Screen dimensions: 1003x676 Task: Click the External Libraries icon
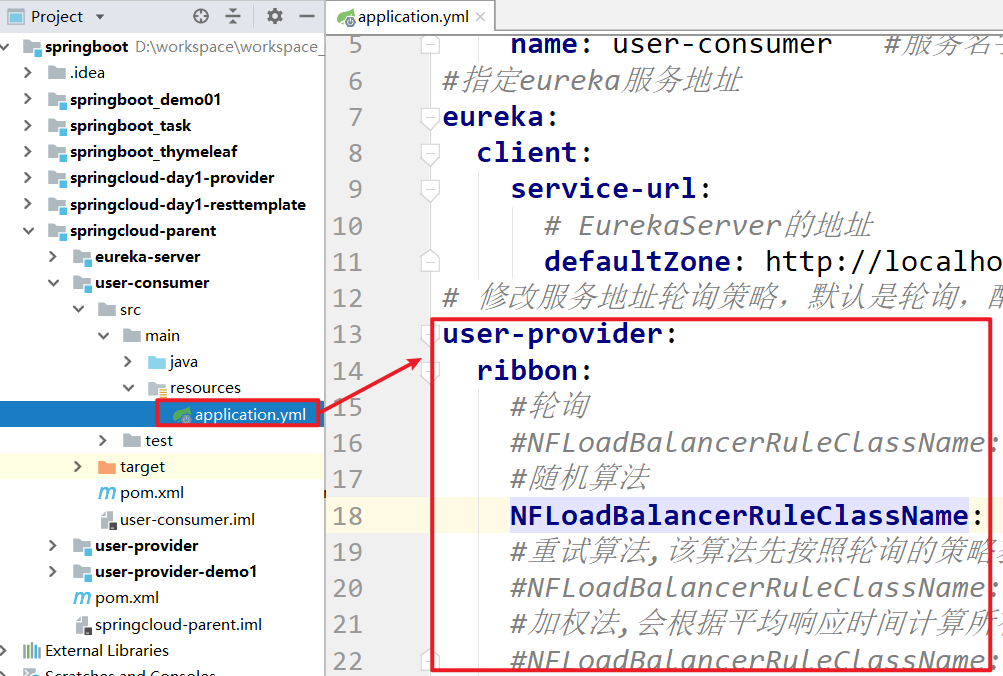(31, 650)
